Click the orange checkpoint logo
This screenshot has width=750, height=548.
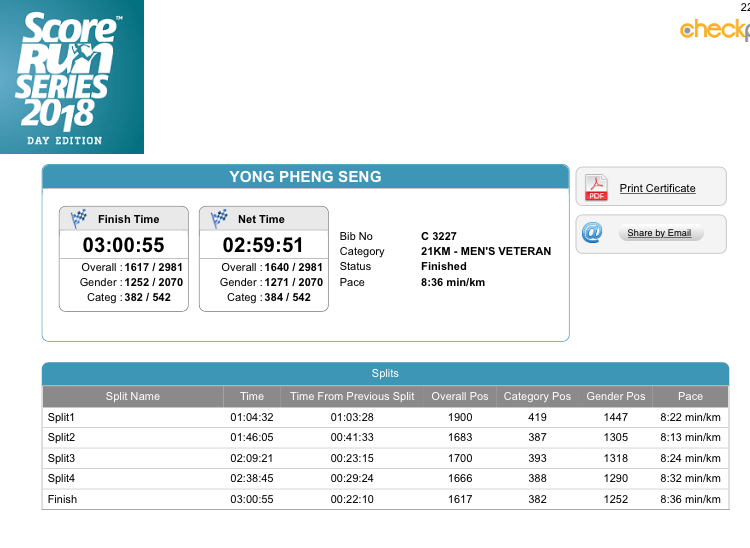[x=714, y=30]
